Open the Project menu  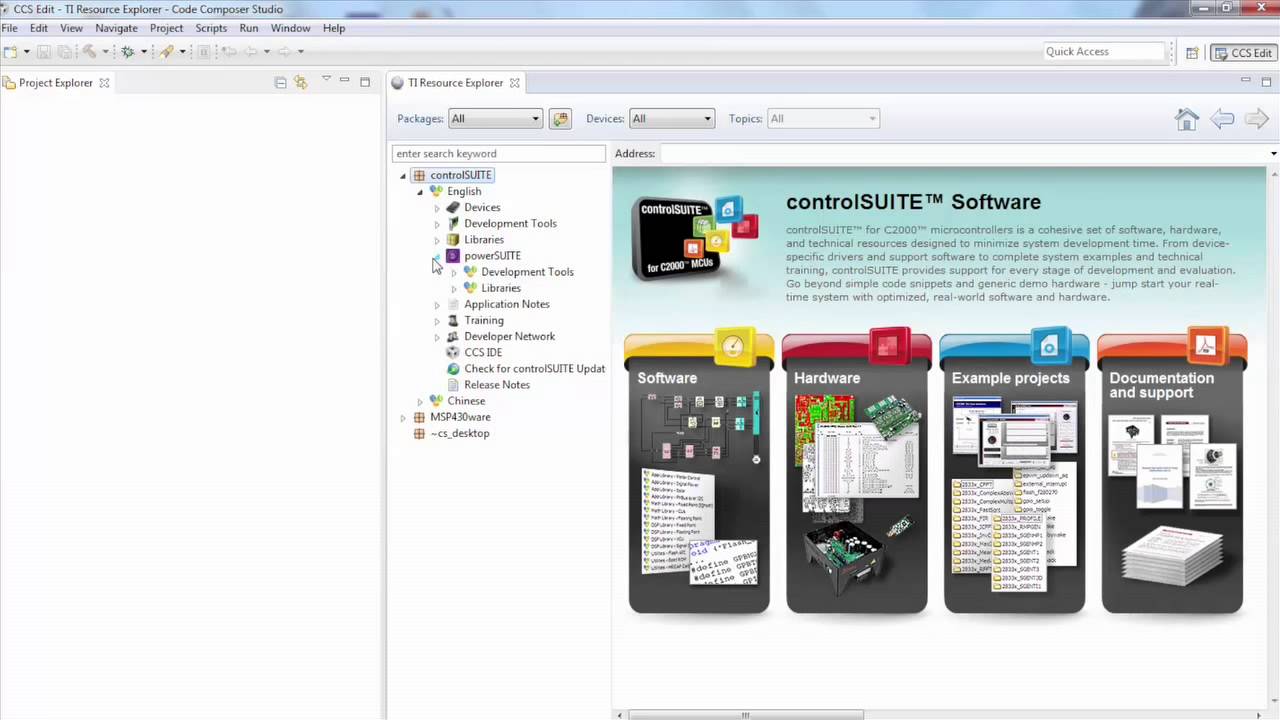tap(166, 28)
